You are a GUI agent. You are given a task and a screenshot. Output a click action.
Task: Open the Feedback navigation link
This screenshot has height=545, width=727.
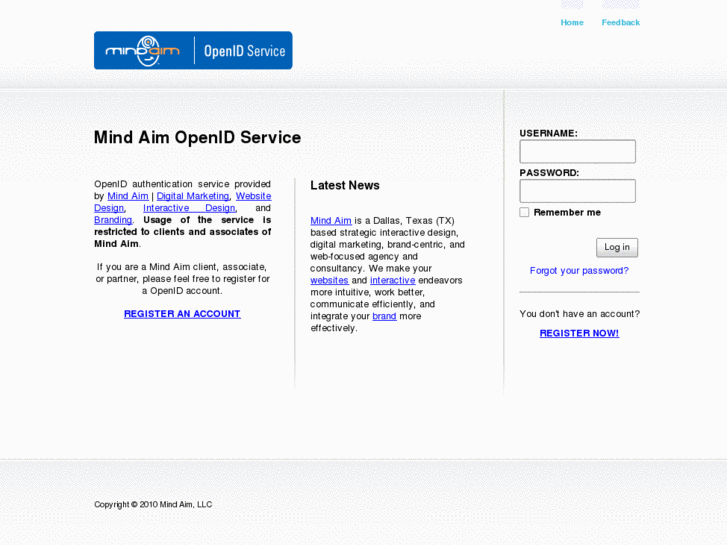pyautogui.click(x=620, y=22)
